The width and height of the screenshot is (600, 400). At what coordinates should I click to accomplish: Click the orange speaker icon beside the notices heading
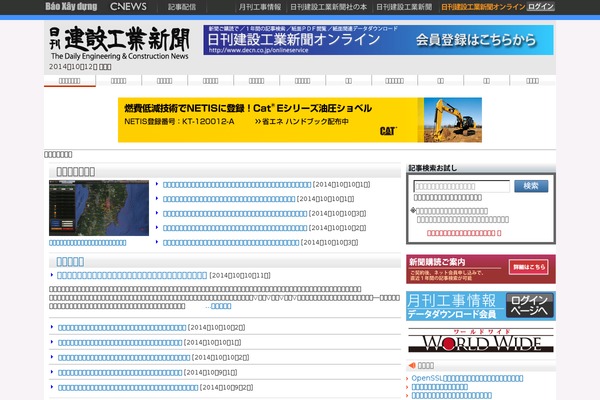point(412,366)
